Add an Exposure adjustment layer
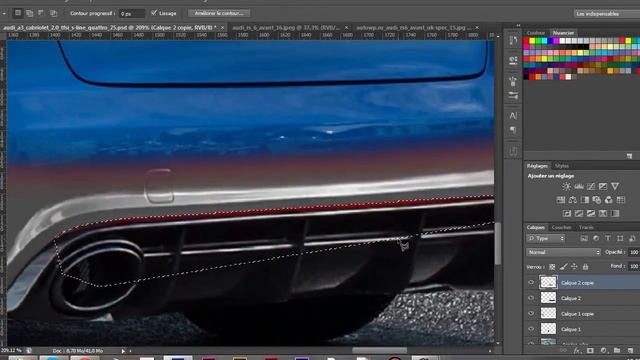The height and width of the screenshot is (360, 640). pyautogui.click(x=603, y=187)
